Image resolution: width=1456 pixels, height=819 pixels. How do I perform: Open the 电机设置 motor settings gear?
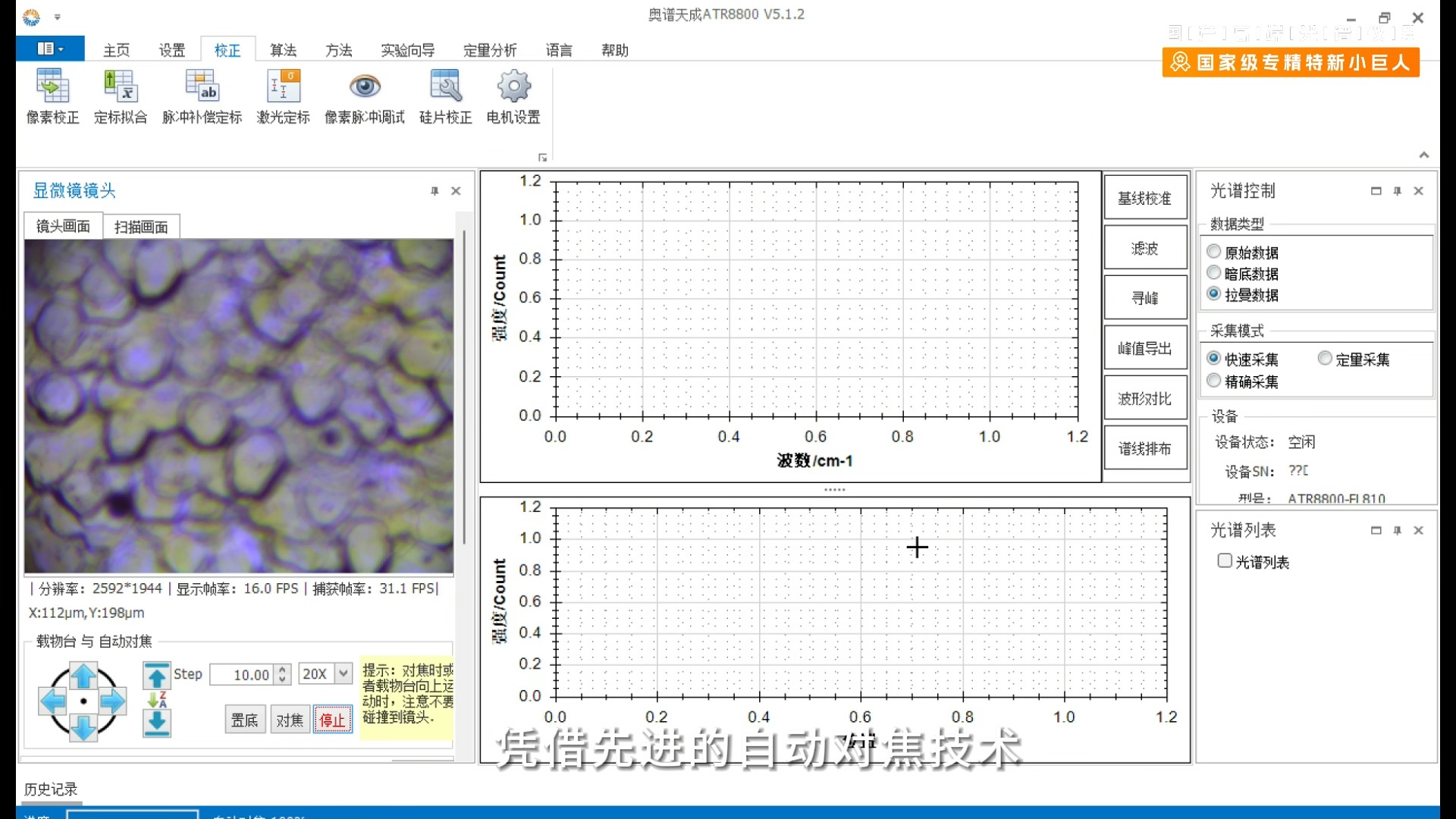(x=513, y=97)
